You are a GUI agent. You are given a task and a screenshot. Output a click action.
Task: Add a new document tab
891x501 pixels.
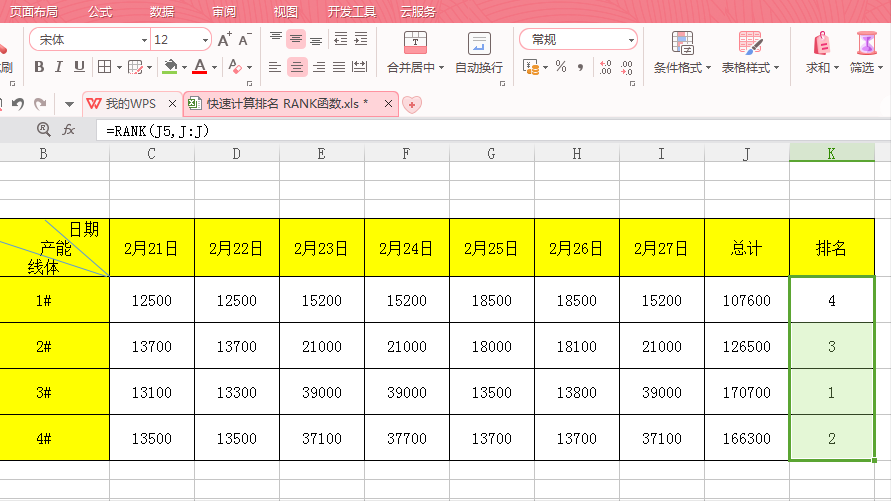coord(412,104)
